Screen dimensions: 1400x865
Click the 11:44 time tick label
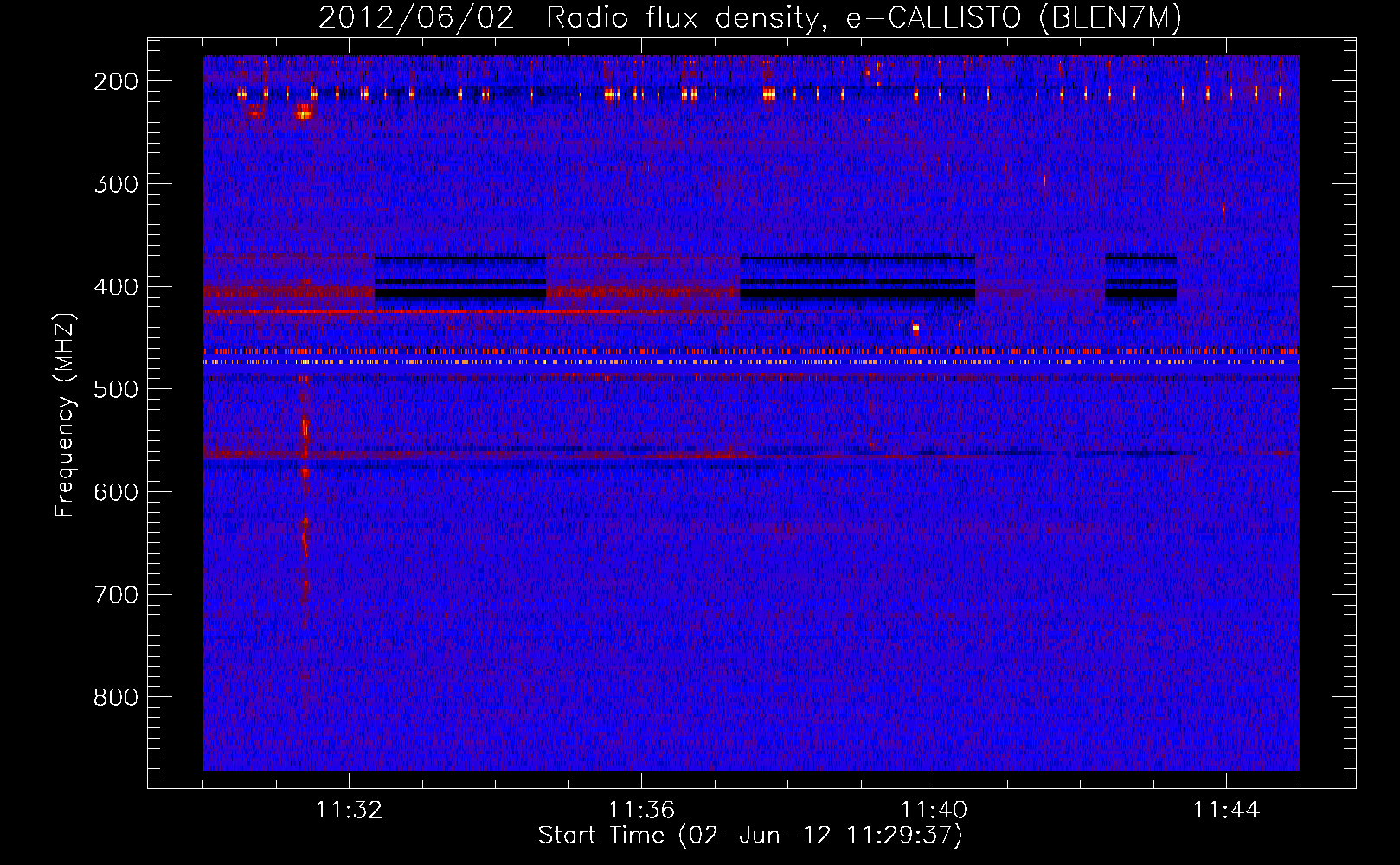[1226, 810]
